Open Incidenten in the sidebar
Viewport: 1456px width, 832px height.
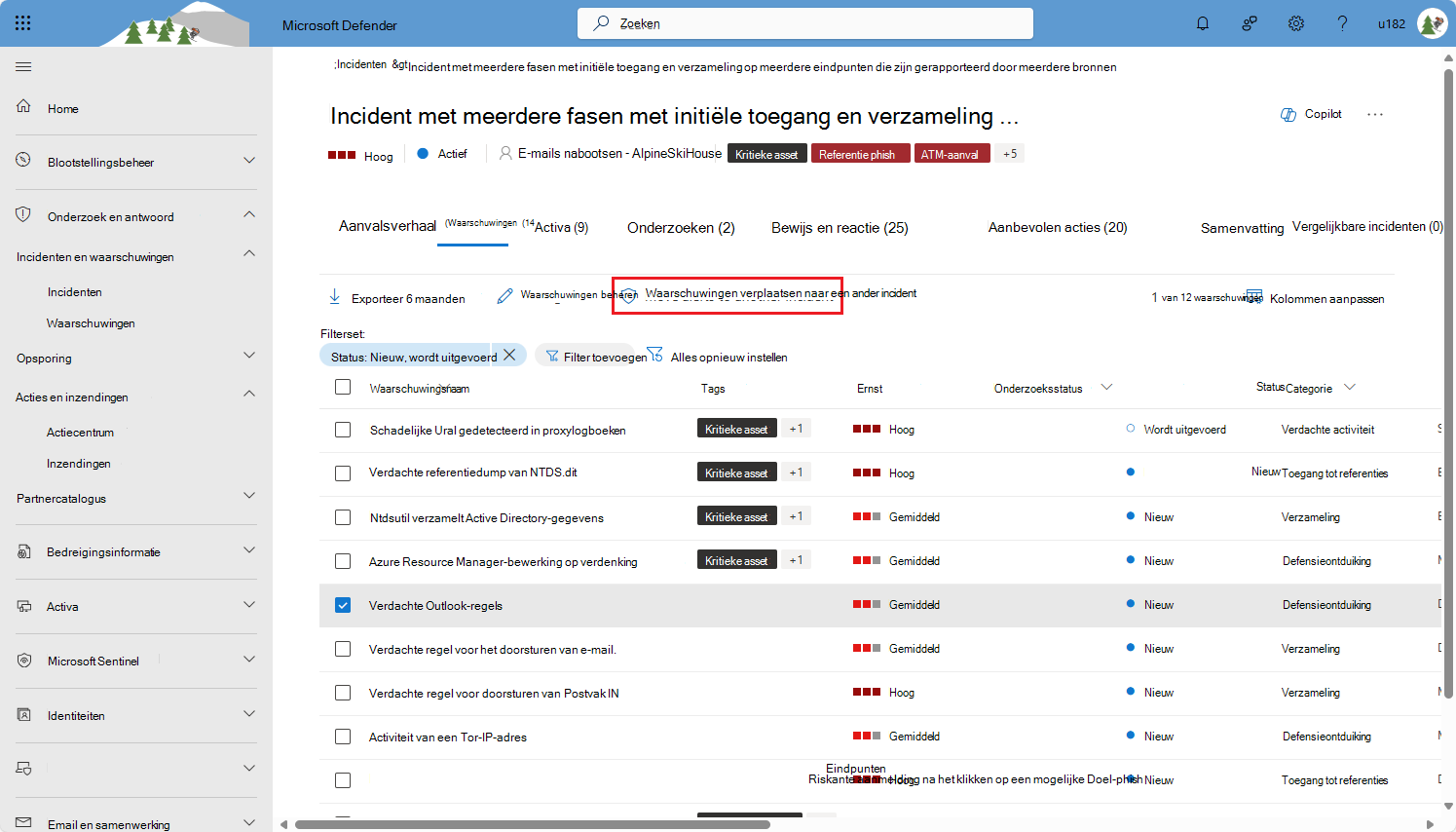[x=75, y=292]
